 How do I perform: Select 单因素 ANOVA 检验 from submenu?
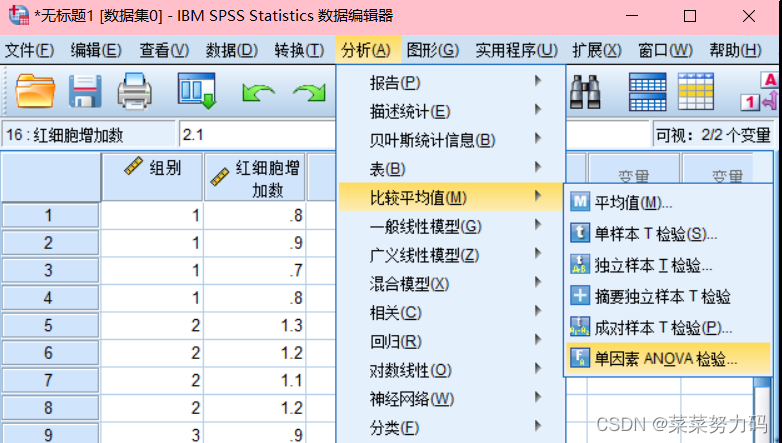click(665, 358)
